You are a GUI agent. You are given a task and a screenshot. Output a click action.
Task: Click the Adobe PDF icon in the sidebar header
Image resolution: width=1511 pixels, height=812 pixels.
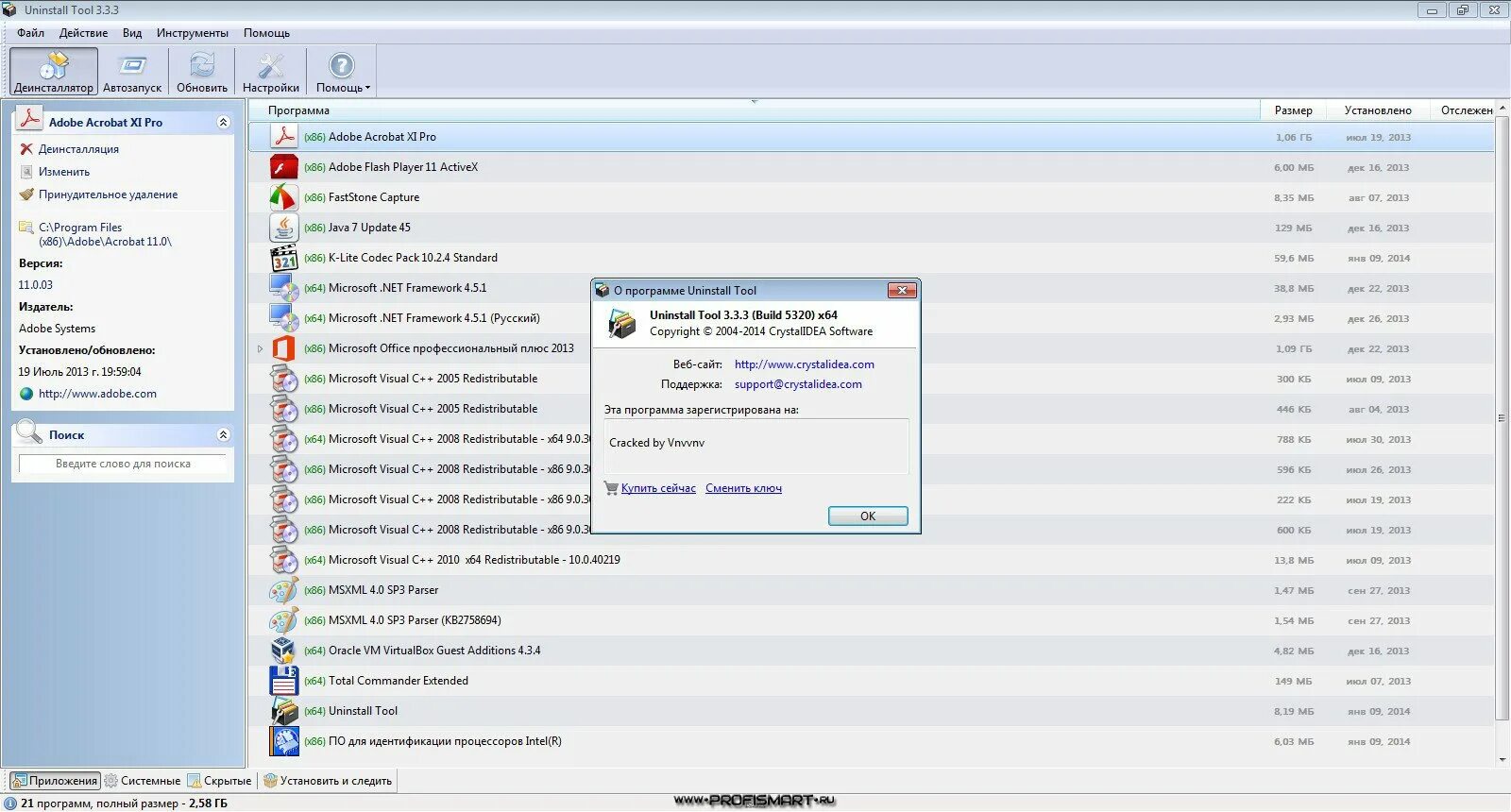(30, 120)
